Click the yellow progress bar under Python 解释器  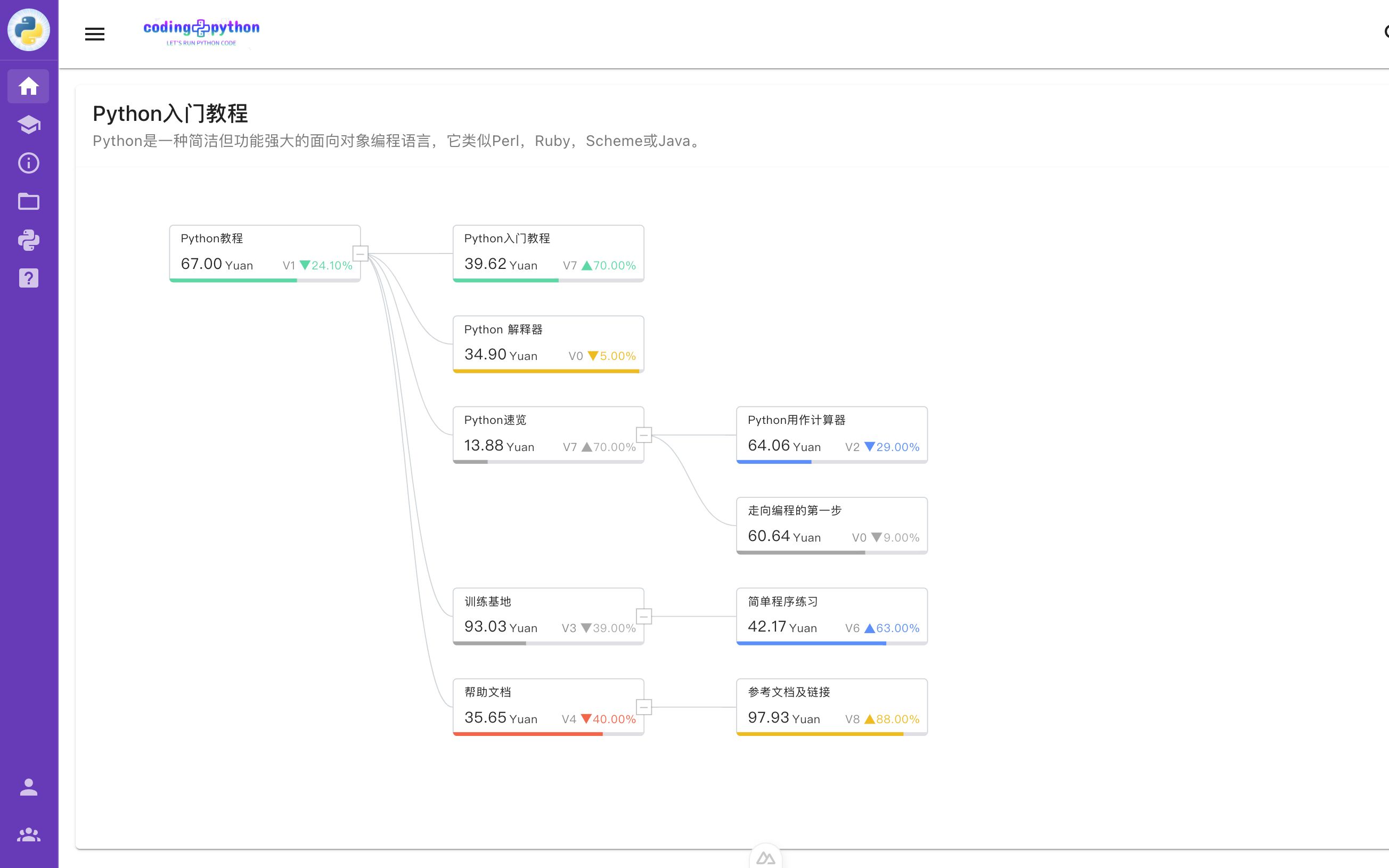coord(546,371)
